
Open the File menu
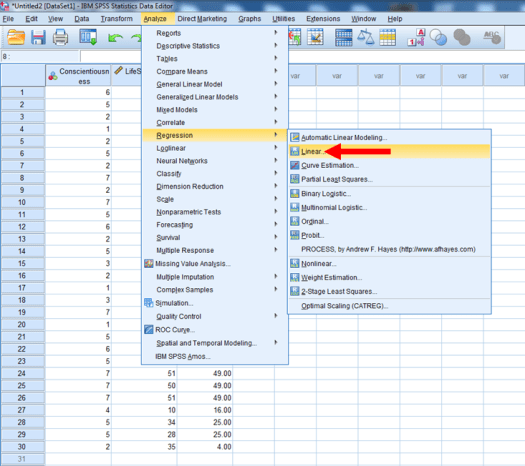coord(8,19)
